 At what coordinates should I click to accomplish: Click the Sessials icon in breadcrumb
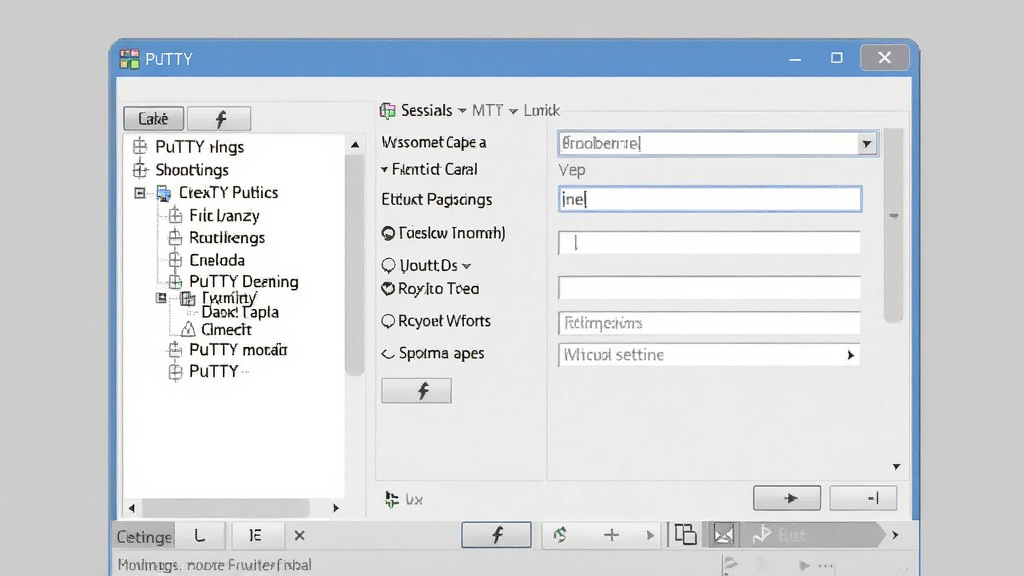(387, 110)
